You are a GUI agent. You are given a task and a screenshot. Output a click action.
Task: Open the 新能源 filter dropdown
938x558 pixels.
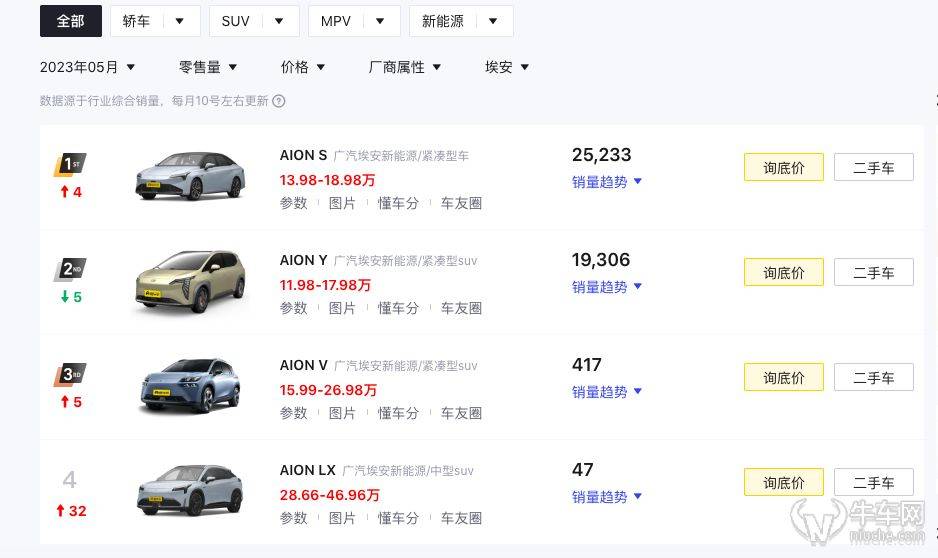460,21
